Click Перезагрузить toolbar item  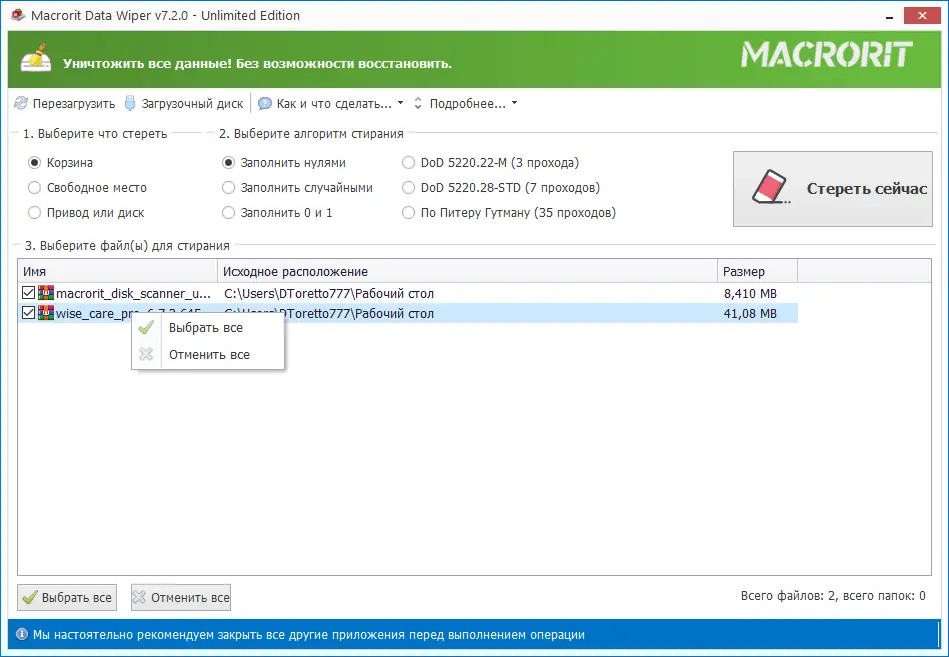click(x=65, y=103)
